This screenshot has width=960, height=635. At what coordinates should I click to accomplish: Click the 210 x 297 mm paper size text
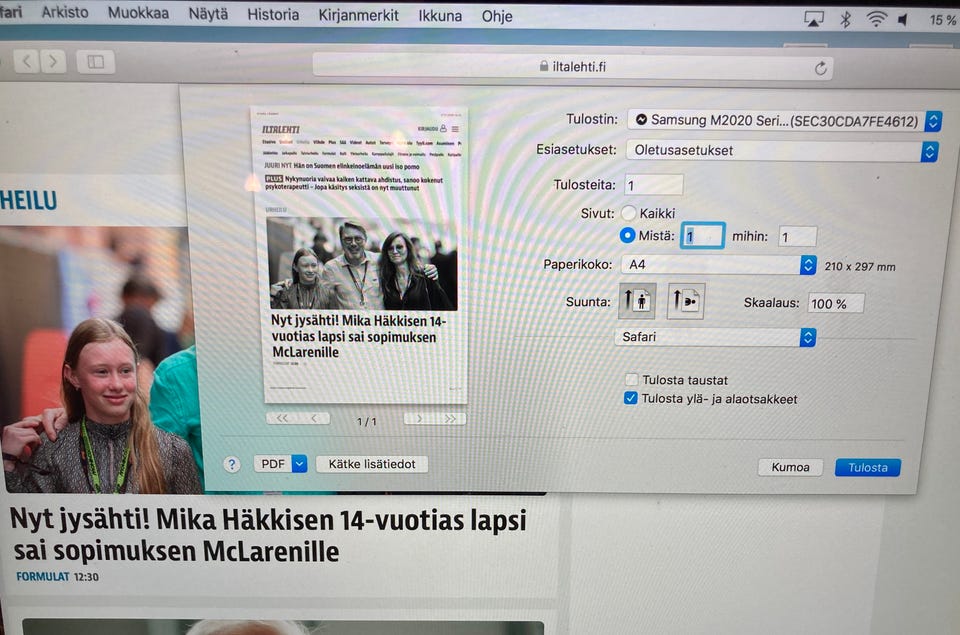click(860, 266)
